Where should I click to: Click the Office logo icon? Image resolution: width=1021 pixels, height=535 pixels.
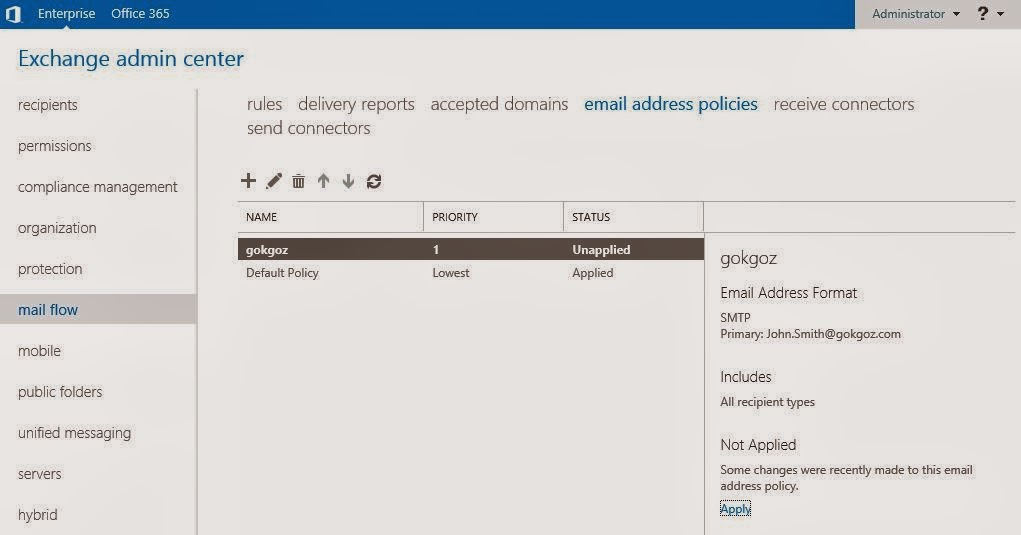pos(13,14)
